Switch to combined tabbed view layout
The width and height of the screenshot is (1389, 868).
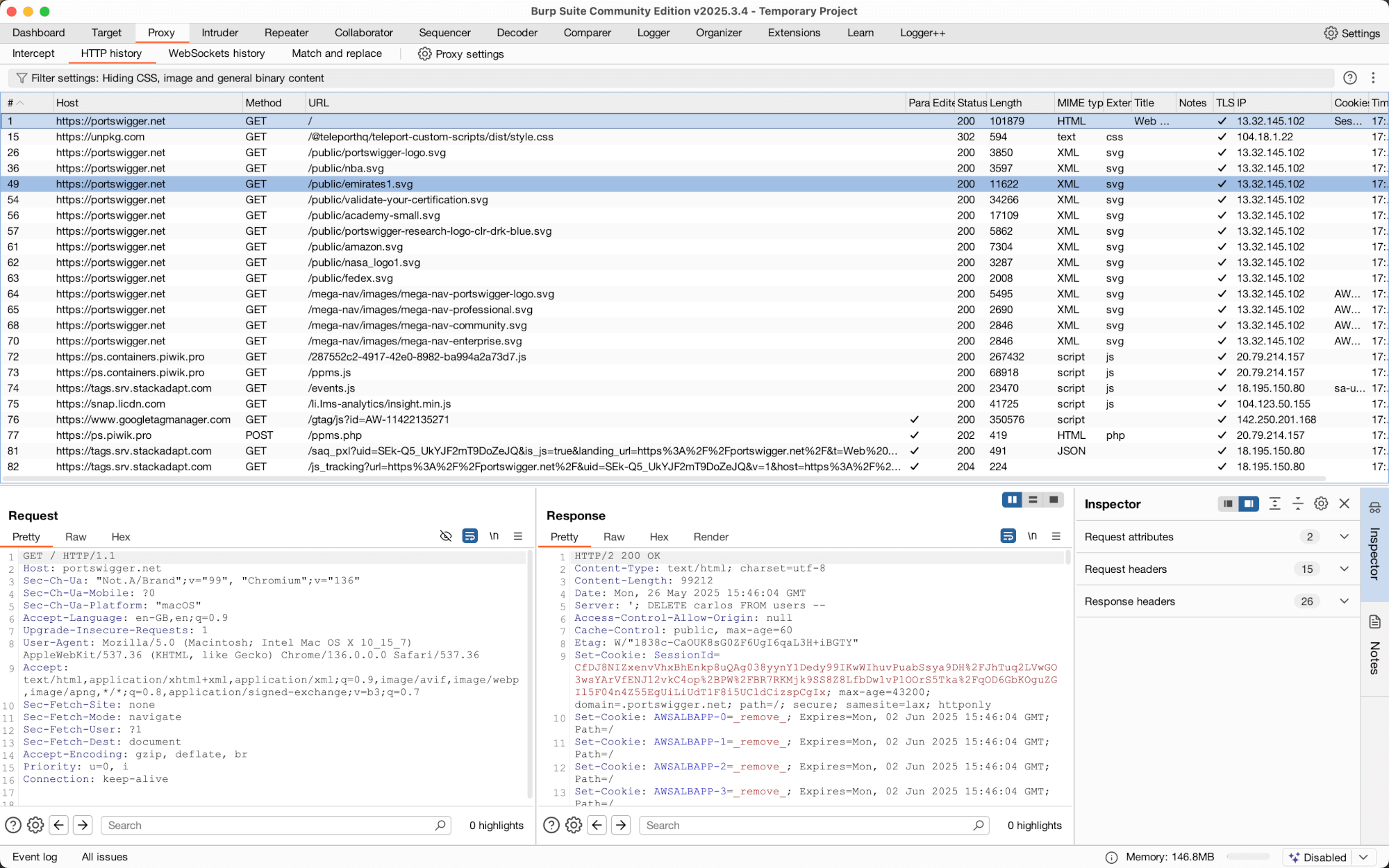coord(1054,499)
